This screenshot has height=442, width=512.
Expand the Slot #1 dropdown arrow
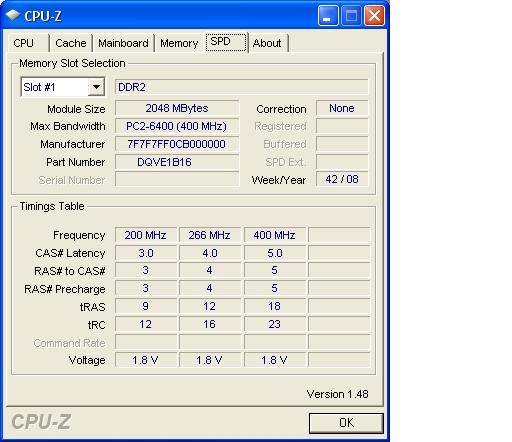(x=96, y=87)
